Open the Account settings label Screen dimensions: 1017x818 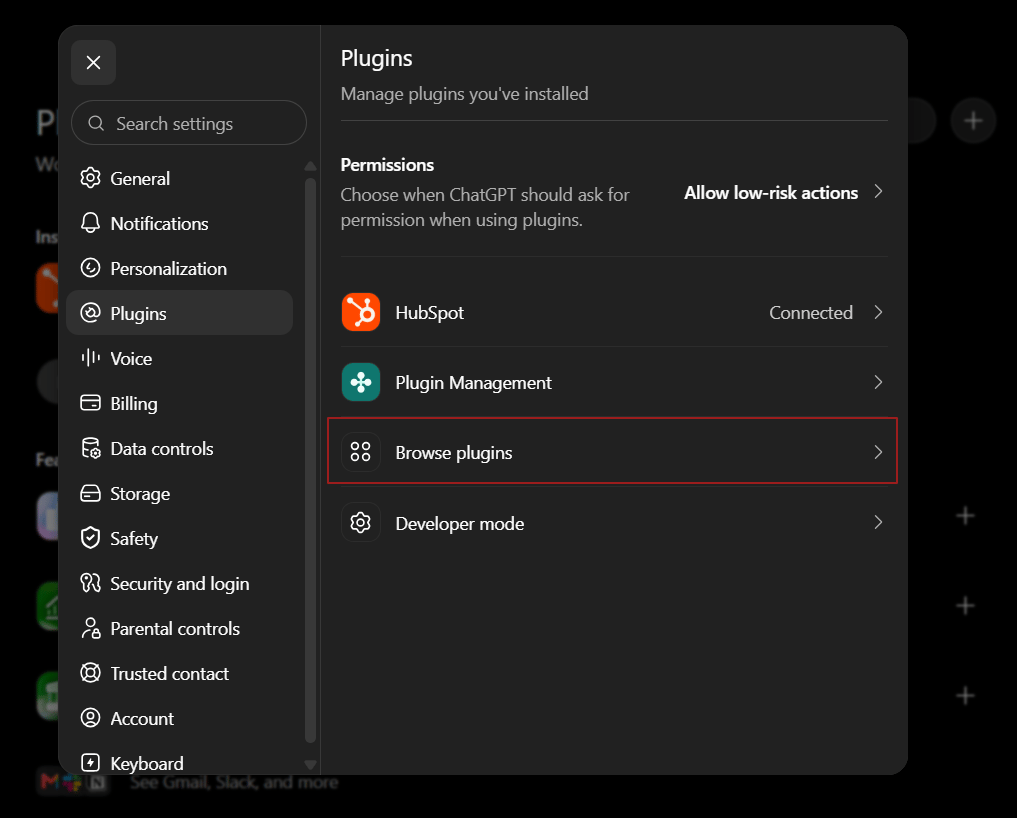coord(142,719)
